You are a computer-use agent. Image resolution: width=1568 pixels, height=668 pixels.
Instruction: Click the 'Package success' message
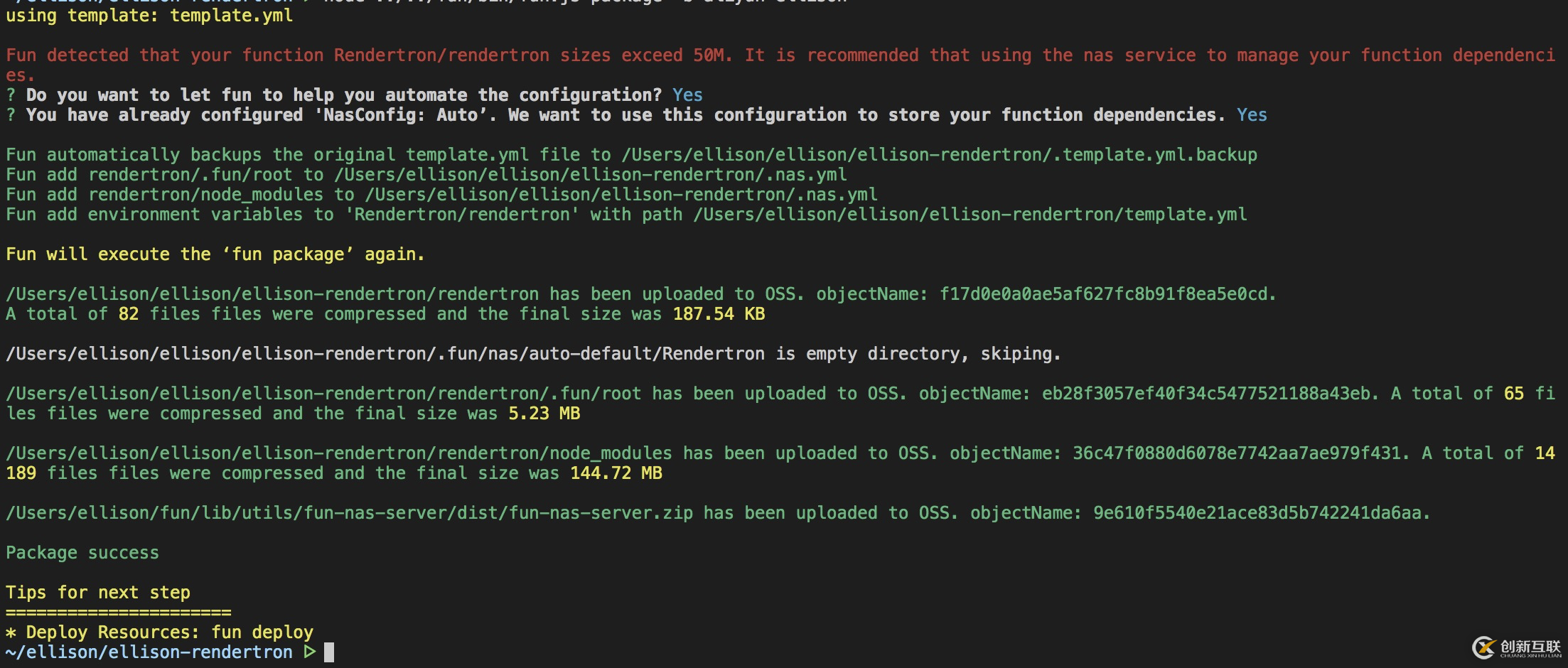tap(82, 553)
